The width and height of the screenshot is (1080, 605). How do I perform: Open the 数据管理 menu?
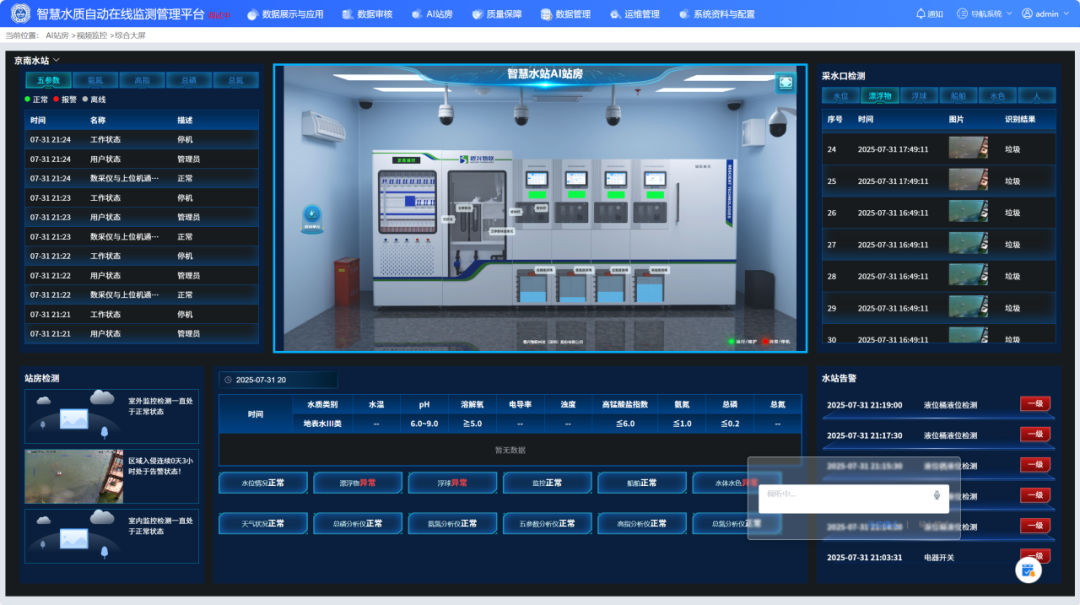pyautogui.click(x=566, y=14)
